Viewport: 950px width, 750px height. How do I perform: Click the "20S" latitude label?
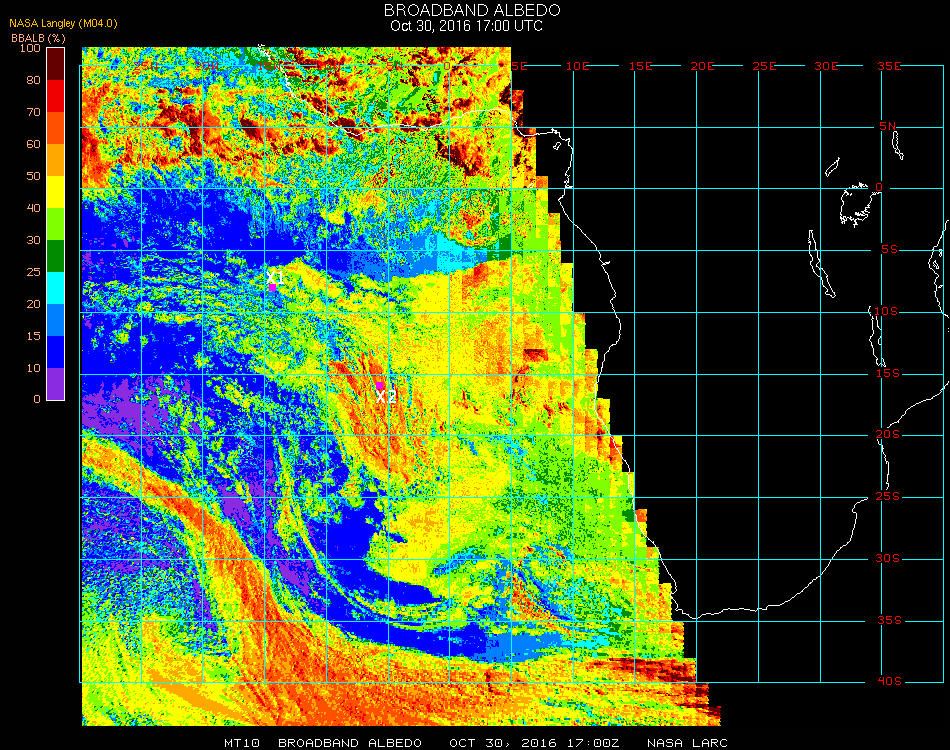click(x=888, y=435)
